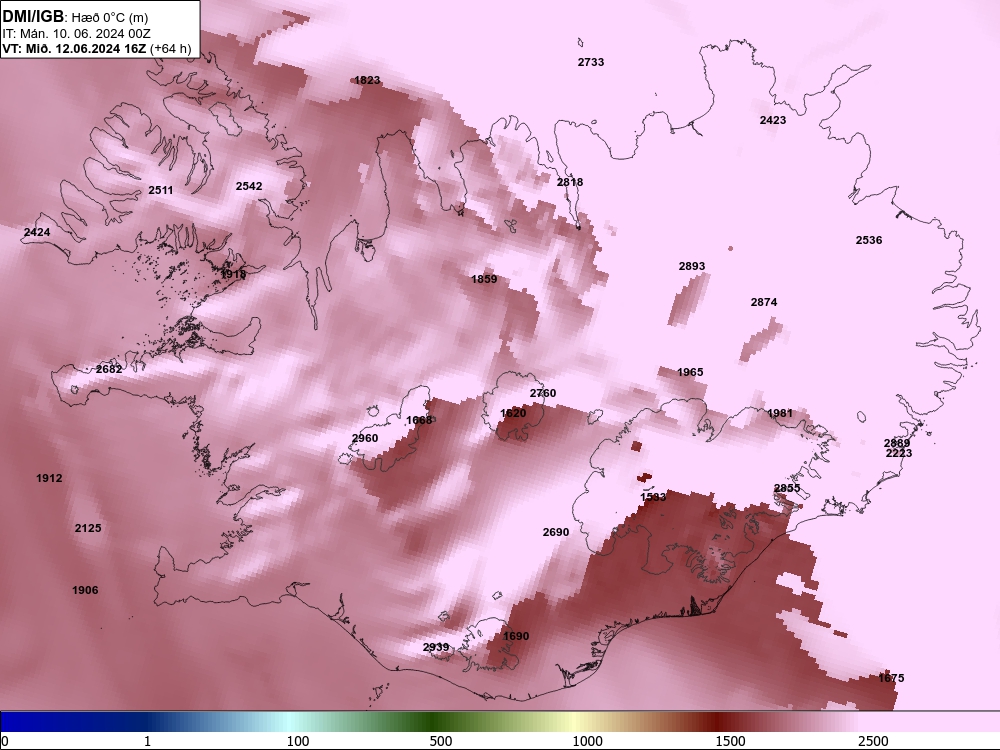The height and width of the screenshot is (750, 1000).
Task: Click the 1965 label
Action: [690, 372]
